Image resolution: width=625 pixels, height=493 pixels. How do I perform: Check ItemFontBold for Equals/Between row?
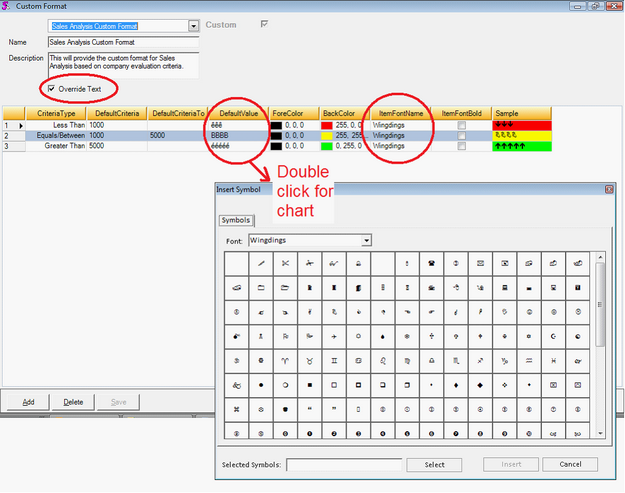click(x=462, y=136)
